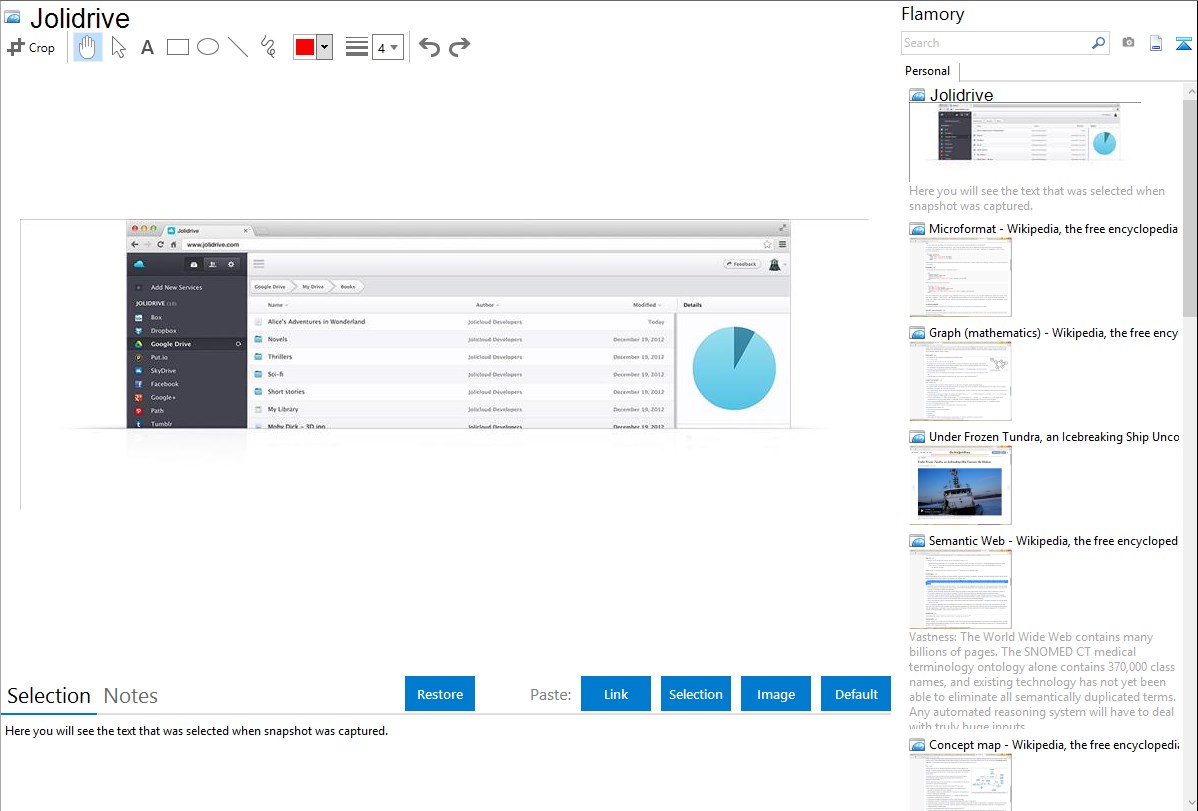
Task: Capture a snapshot with camera icon
Action: 1128,43
